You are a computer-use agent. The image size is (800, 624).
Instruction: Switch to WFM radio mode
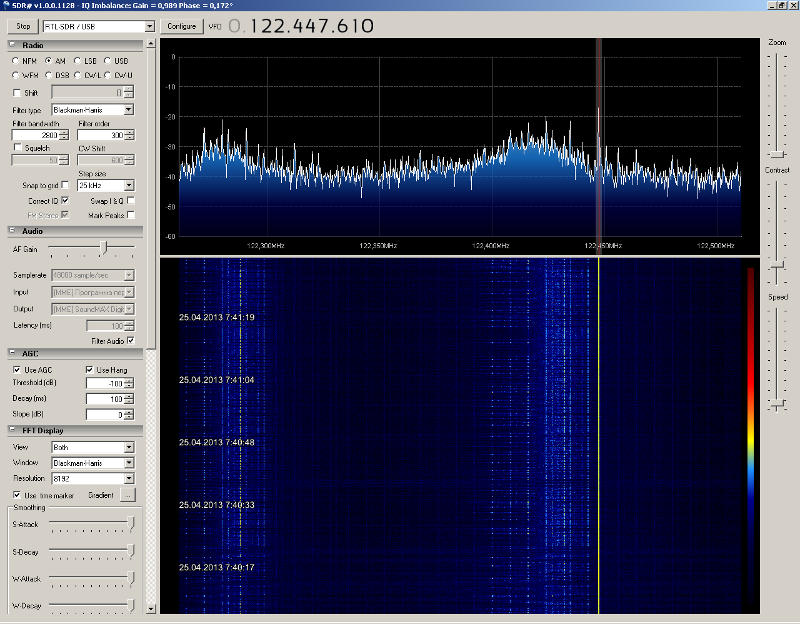tap(17, 75)
